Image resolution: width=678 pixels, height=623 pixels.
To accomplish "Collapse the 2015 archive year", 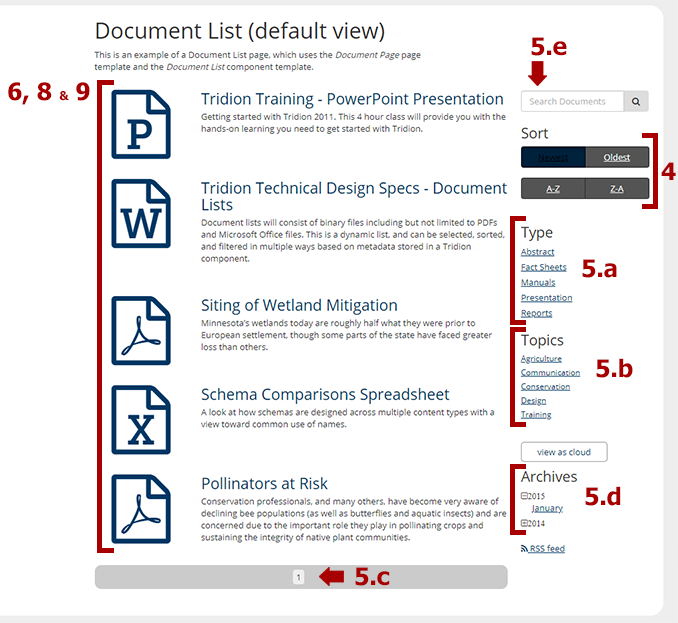I will (525, 496).
